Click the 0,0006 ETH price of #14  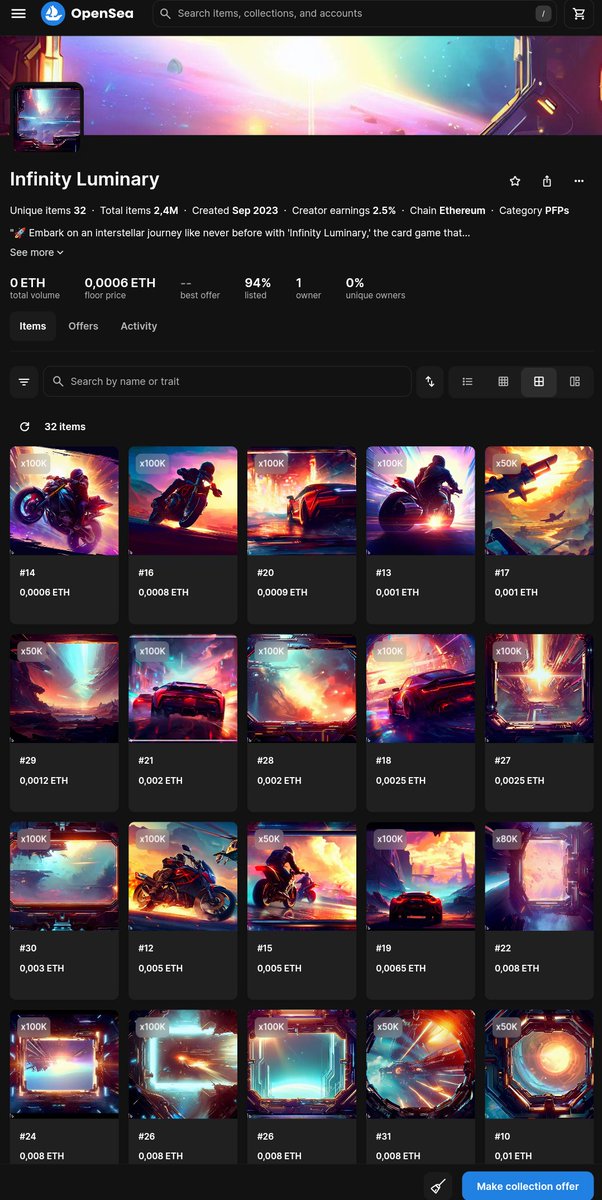click(x=45, y=592)
